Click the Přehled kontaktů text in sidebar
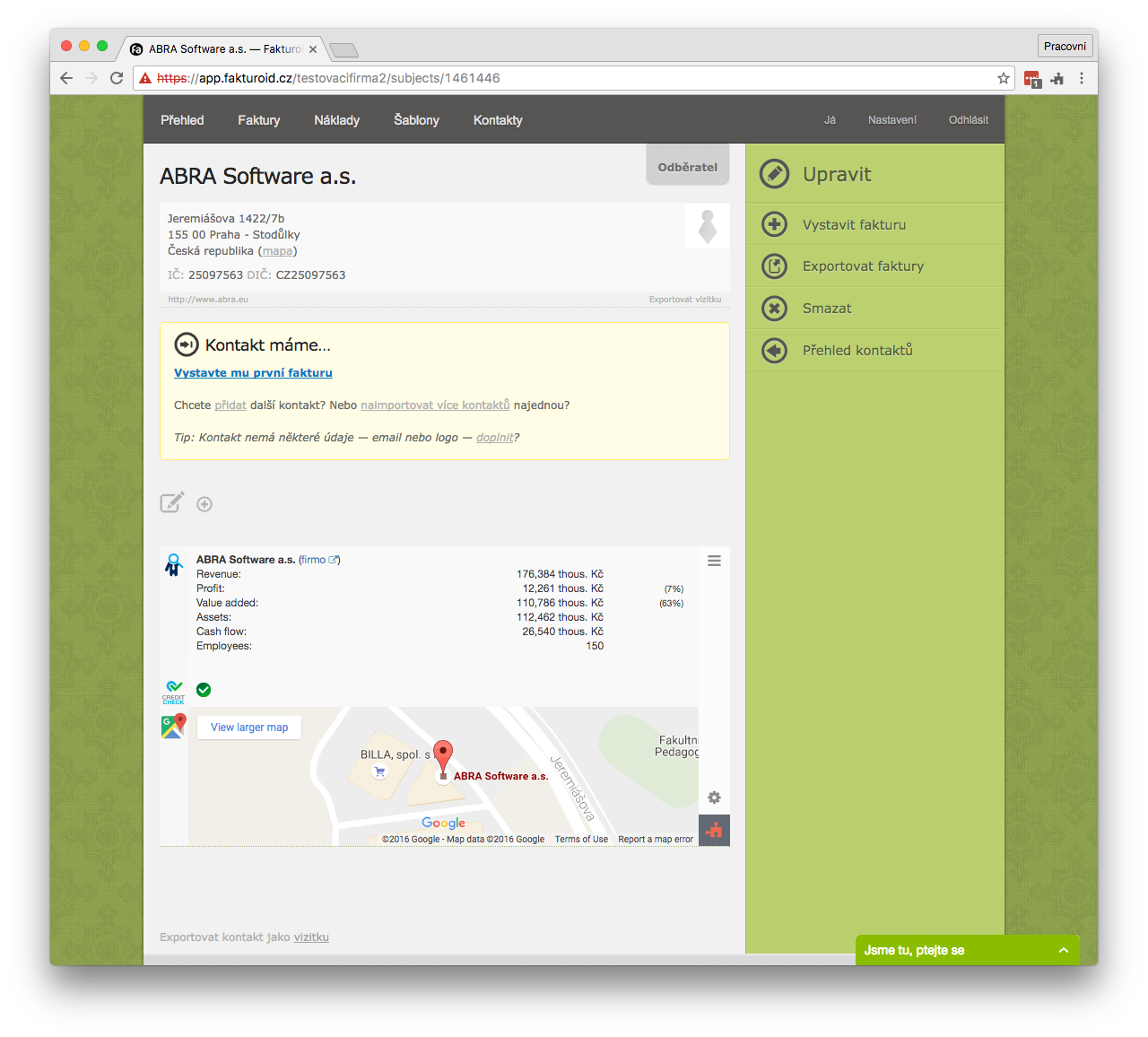This screenshot has width=1148, height=1037. coord(857,351)
